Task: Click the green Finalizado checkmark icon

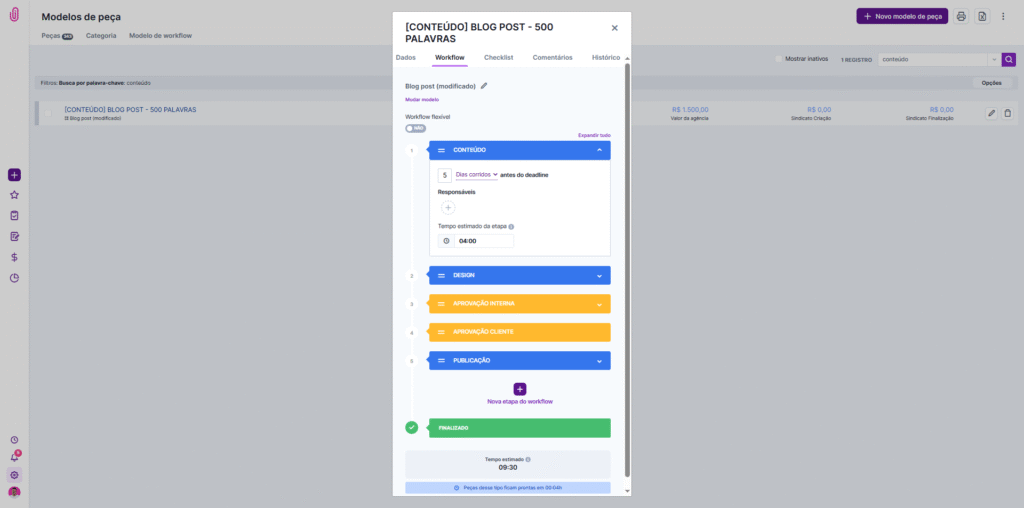Action: [x=412, y=427]
